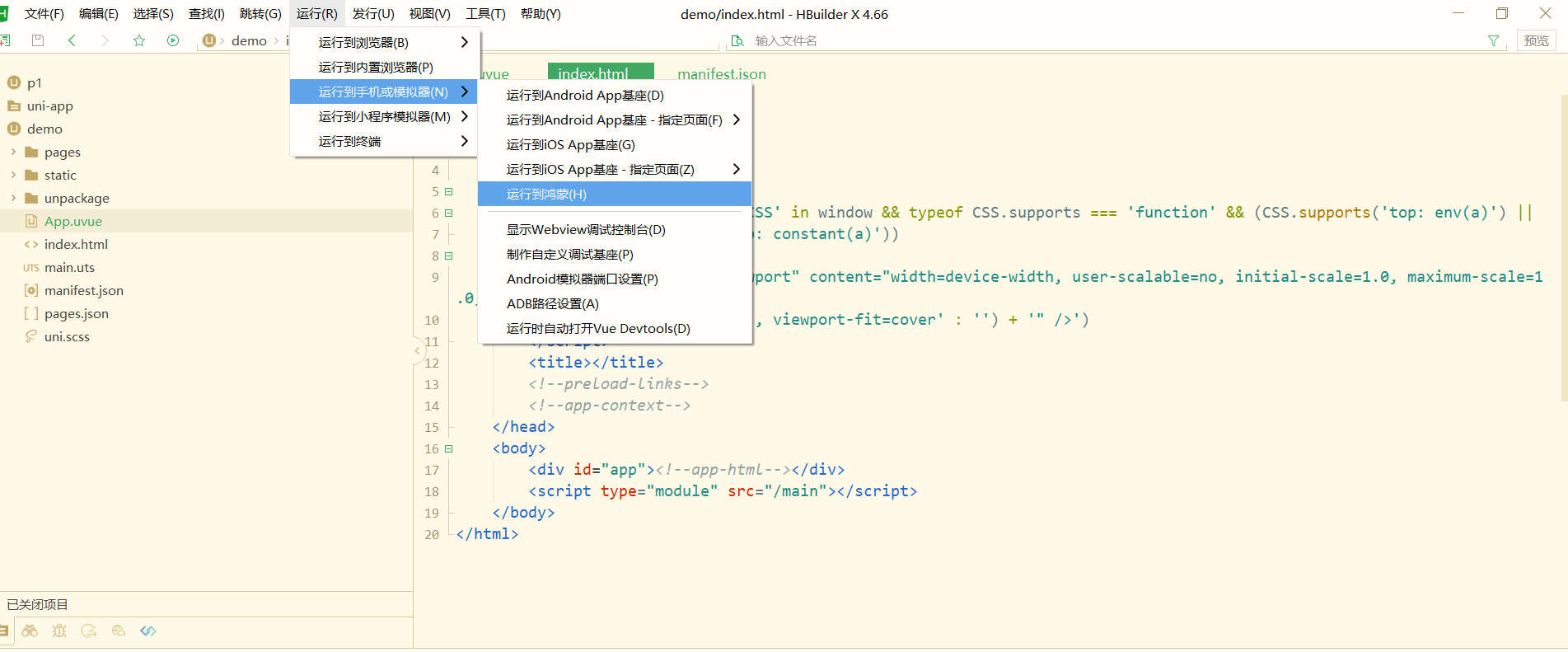Select 运行到iOS App基座 - 指定页面(Z)
The image size is (1568, 652).
[615, 169]
